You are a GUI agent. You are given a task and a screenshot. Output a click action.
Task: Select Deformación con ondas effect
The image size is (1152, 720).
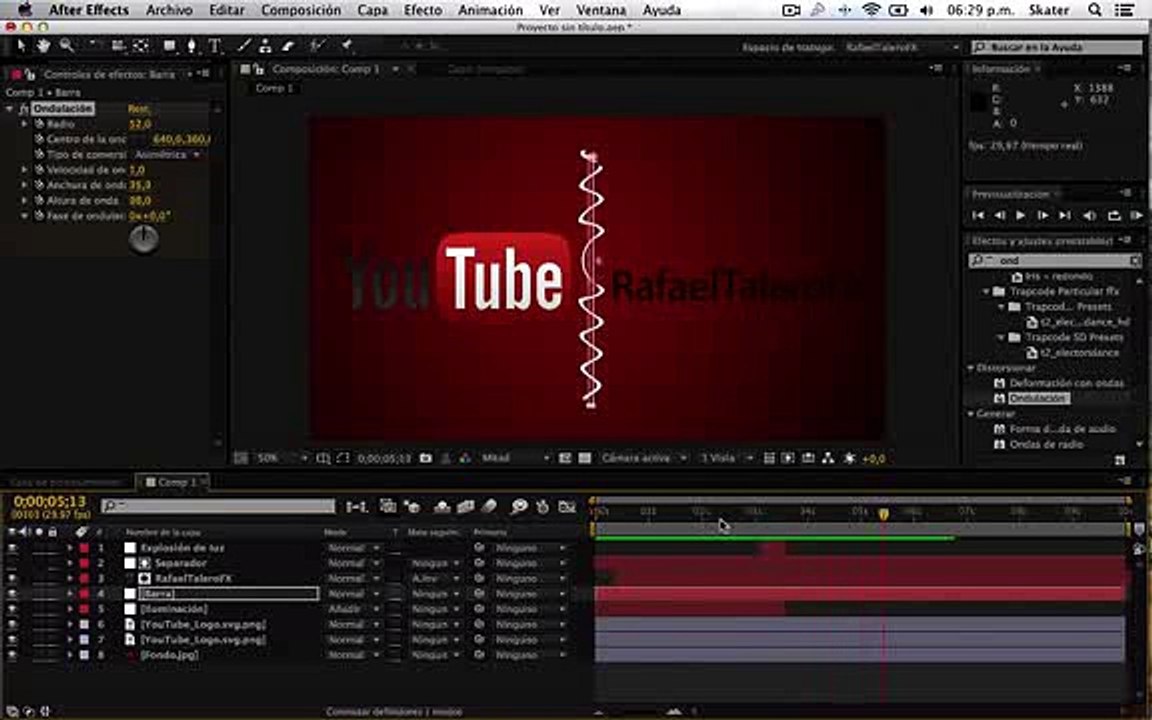point(1066,383)
